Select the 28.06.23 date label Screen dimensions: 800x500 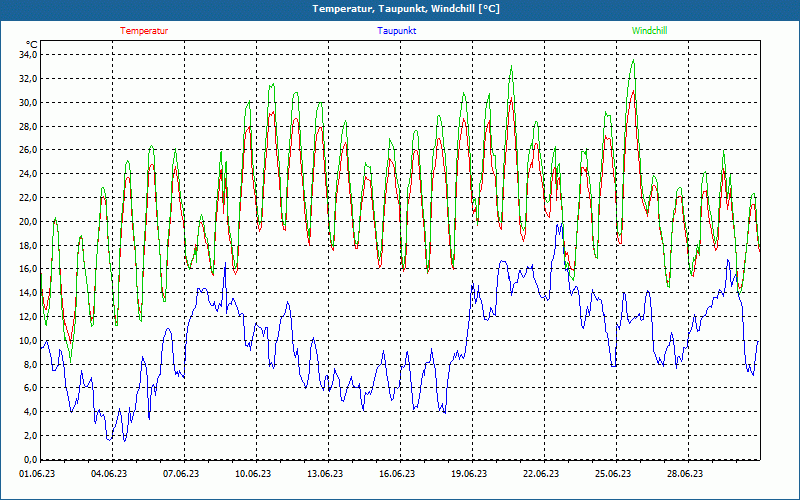pos(685,473)
